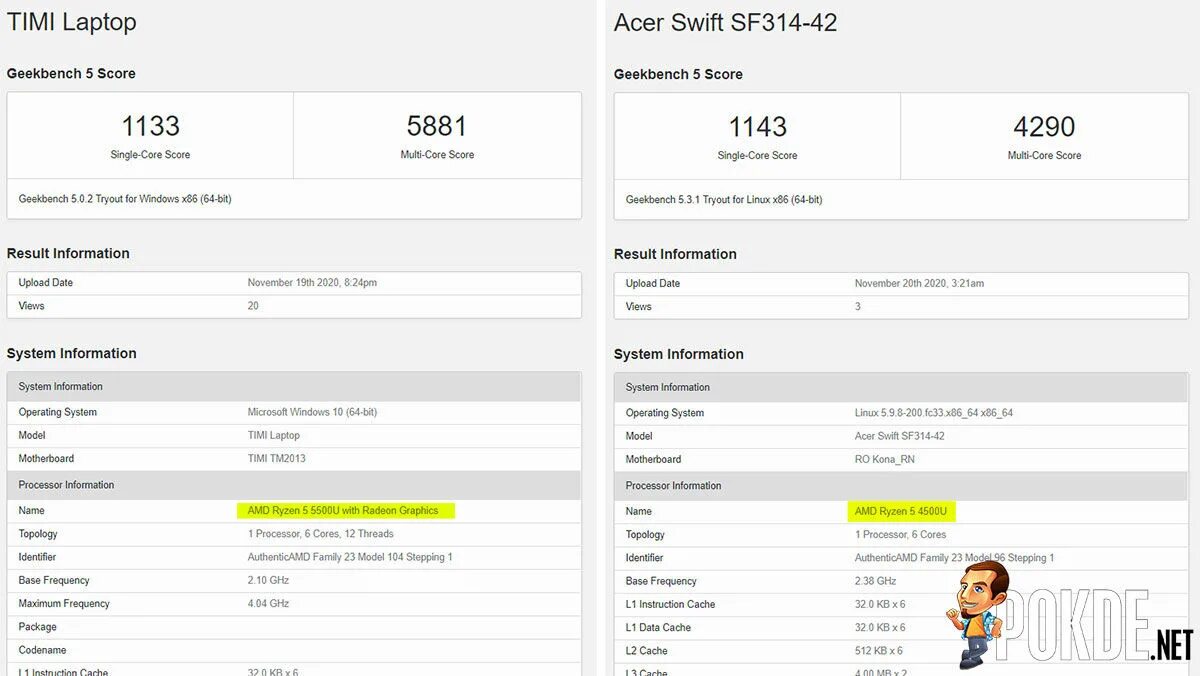Viewport: 1200px width, 676px height.
Task: Click 'Multi-Core Score' label under 4290
Action: [x=1044, y=156]
